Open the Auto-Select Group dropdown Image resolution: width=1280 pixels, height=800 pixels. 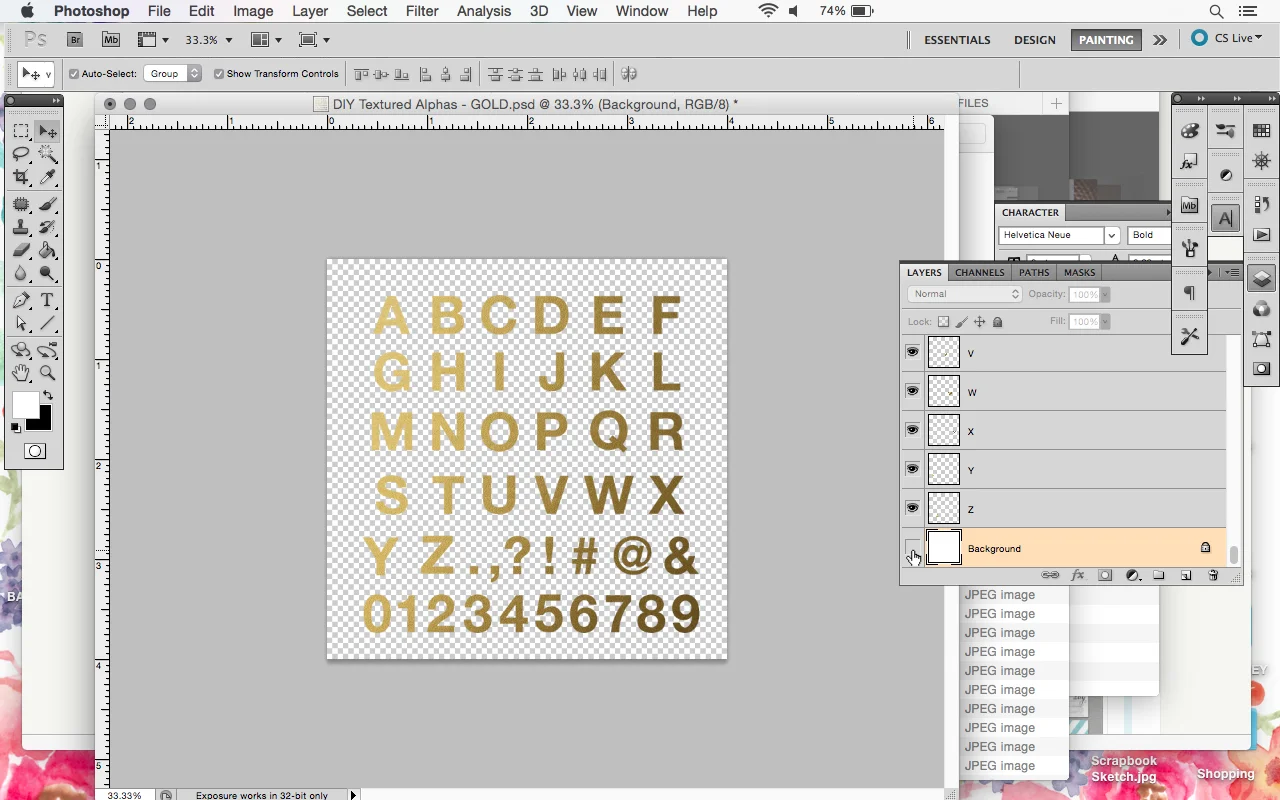coord(170,73)
